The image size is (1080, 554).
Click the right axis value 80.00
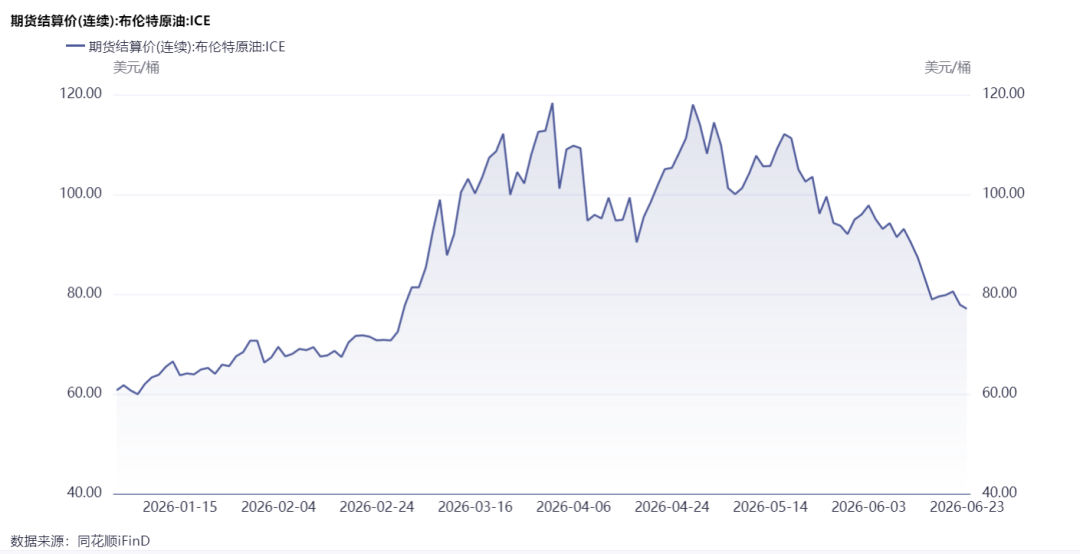pos(997,294)
